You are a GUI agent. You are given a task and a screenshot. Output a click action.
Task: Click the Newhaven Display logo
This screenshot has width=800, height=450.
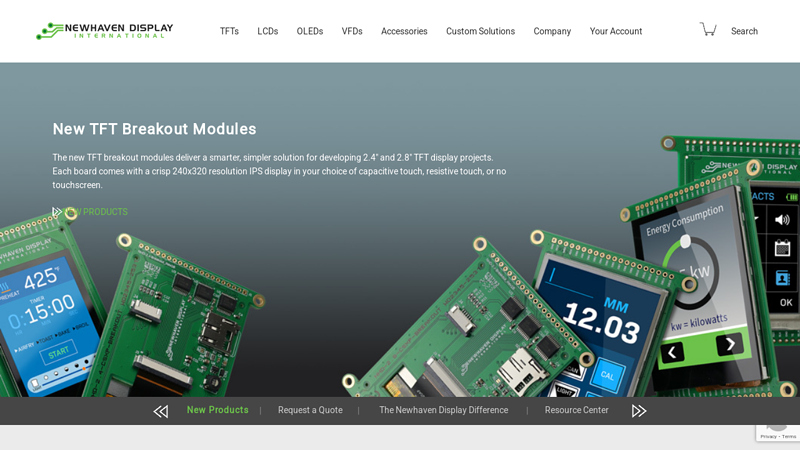pyautogui.click(x=104, y=31)
